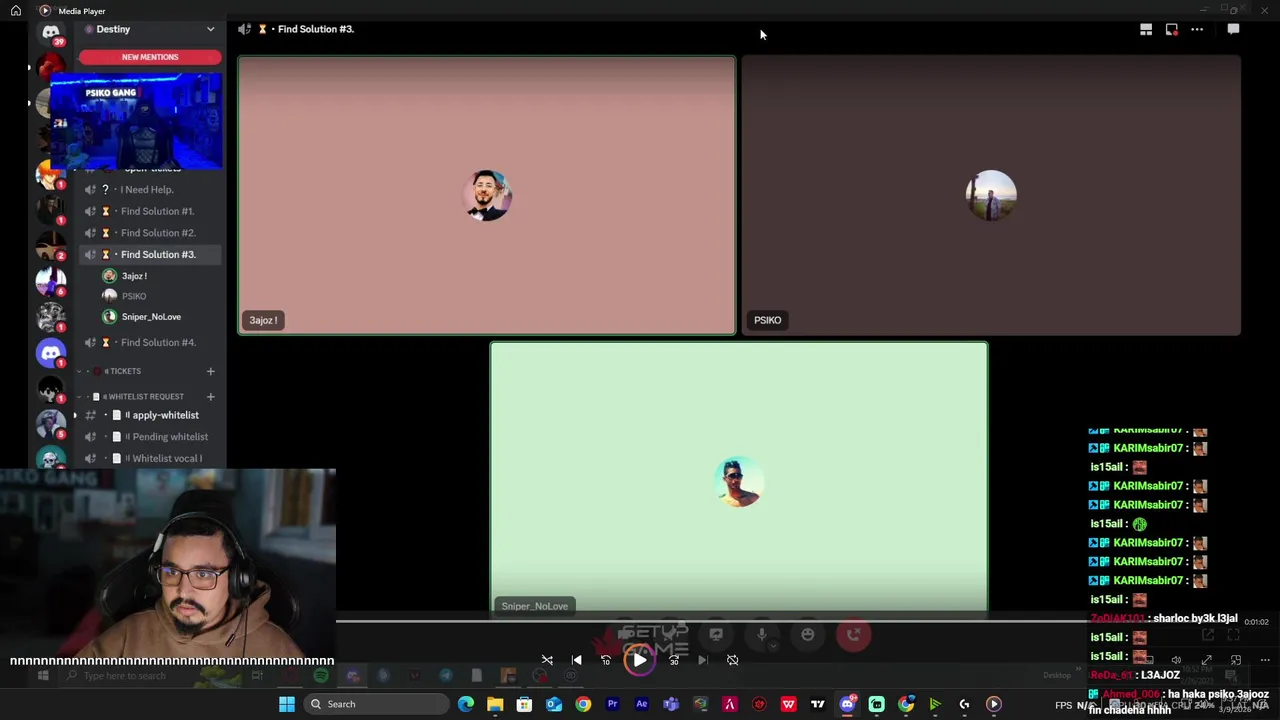Viewport: 1280px width, 720px height.
Task: Click the Windows Start button
Action: (x=287, y=704)
